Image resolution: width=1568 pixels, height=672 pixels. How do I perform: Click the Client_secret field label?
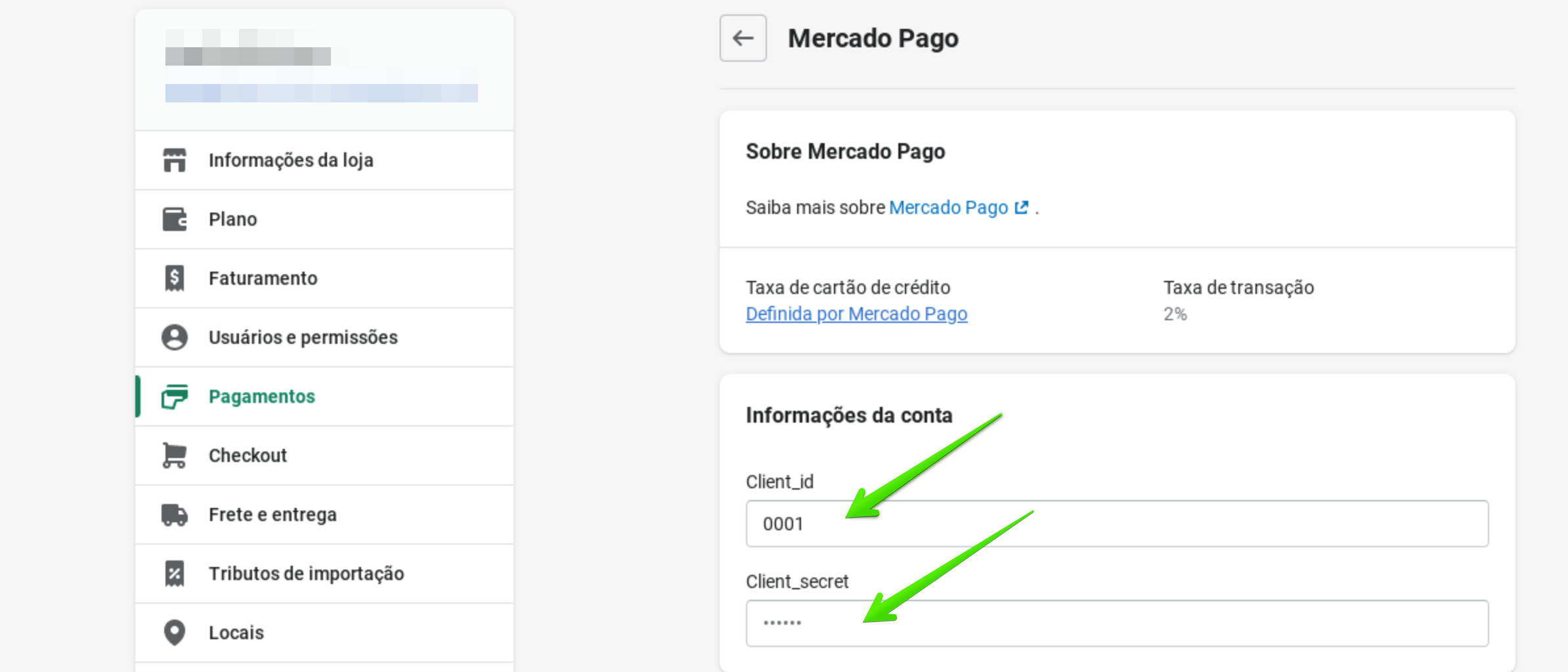(x=797, y=581)
